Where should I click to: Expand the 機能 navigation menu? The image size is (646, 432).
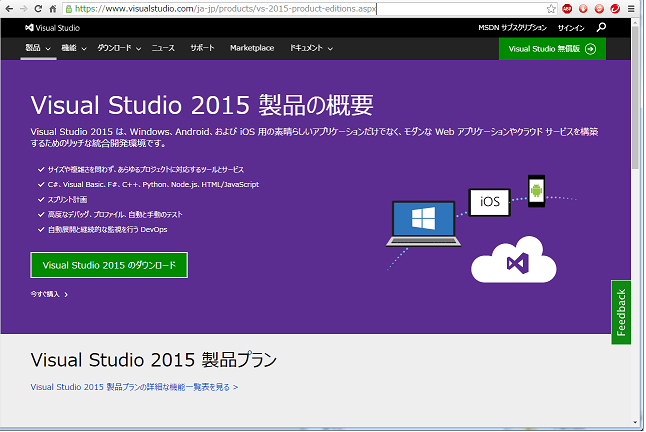(x=74, y=48)
